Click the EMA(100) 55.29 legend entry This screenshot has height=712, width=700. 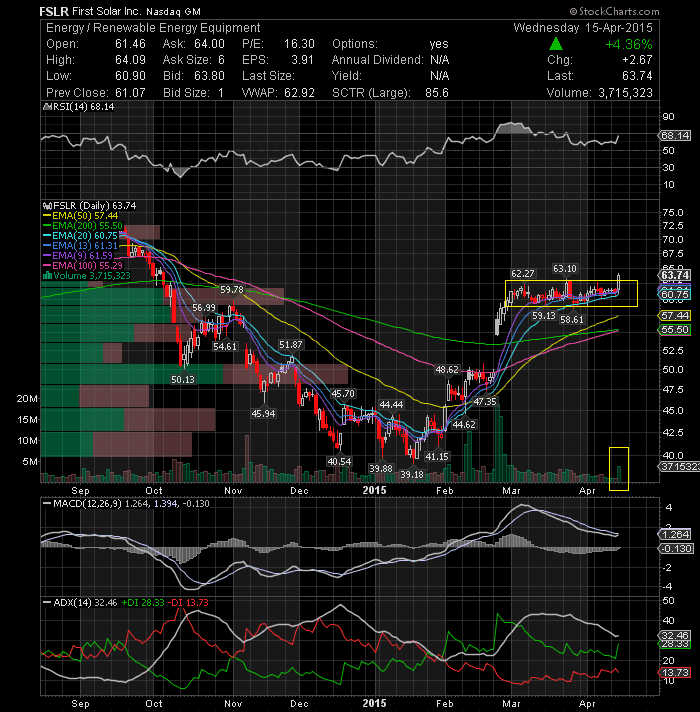point(83,266)
